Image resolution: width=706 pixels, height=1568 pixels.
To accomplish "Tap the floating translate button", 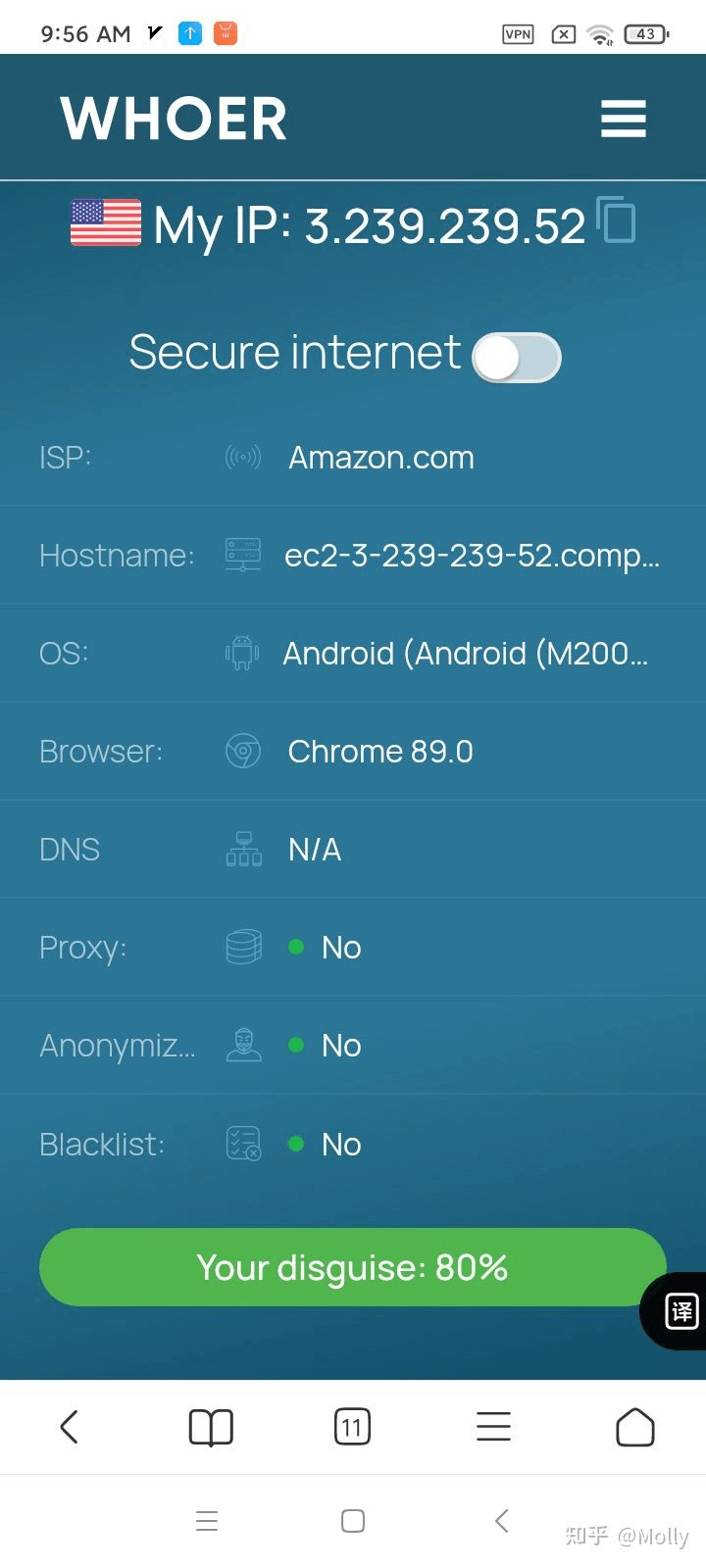I will pos(681,1310).
